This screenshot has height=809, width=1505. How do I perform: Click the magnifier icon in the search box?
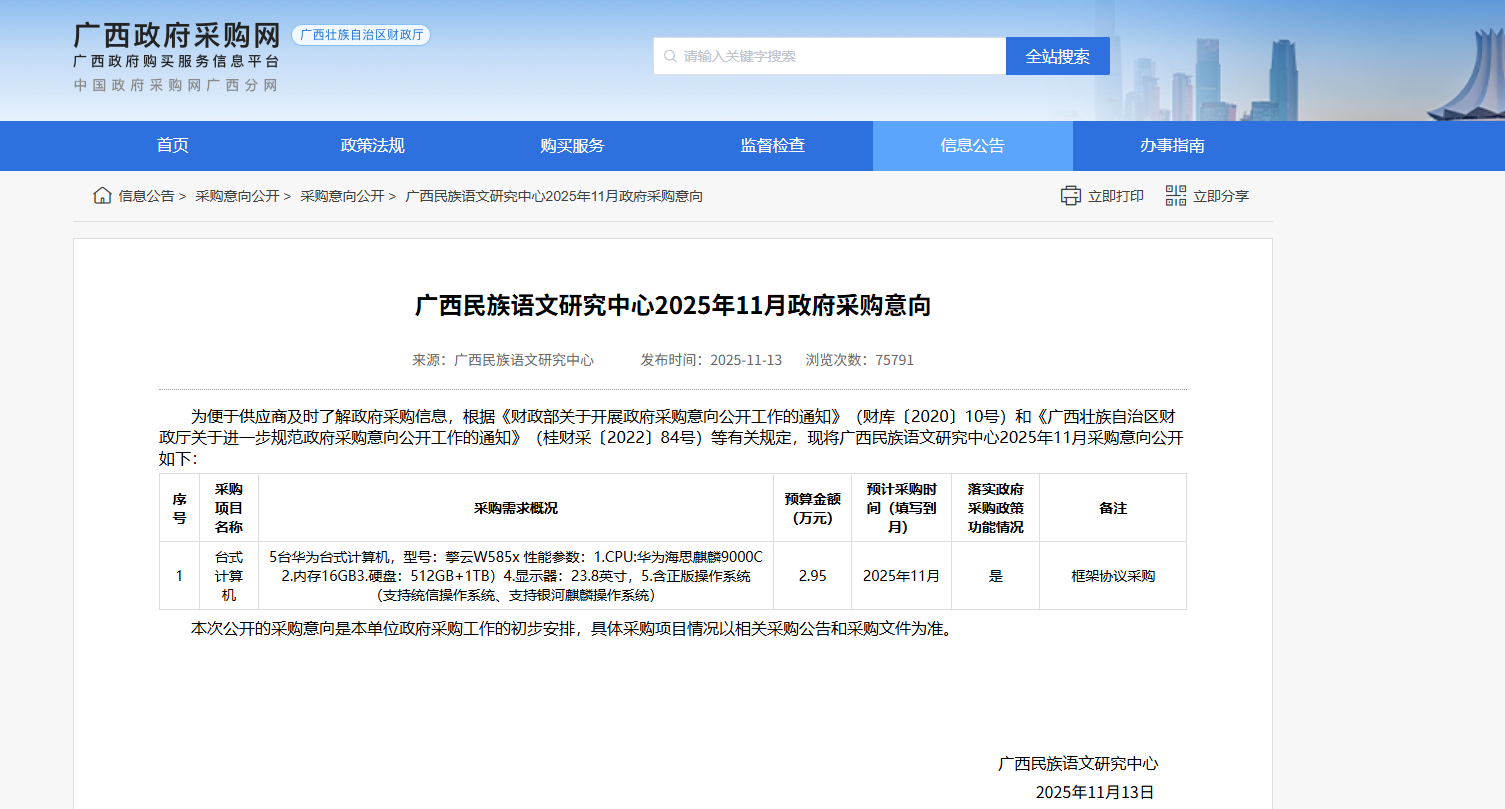pos(669,56)
